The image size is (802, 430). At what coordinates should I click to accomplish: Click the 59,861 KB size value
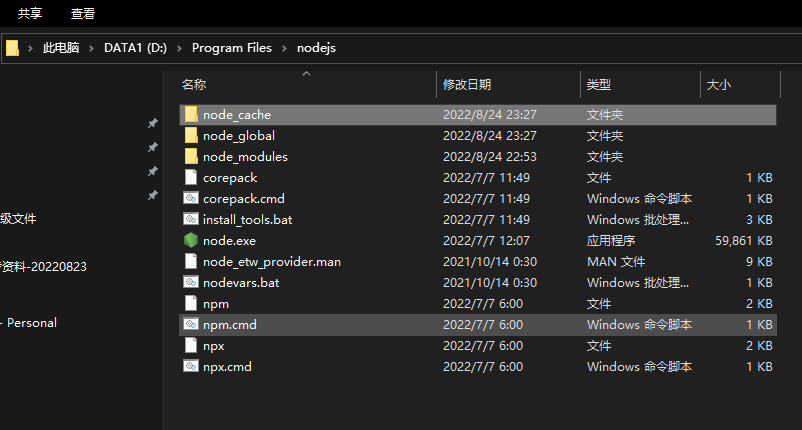click(744, 241)
